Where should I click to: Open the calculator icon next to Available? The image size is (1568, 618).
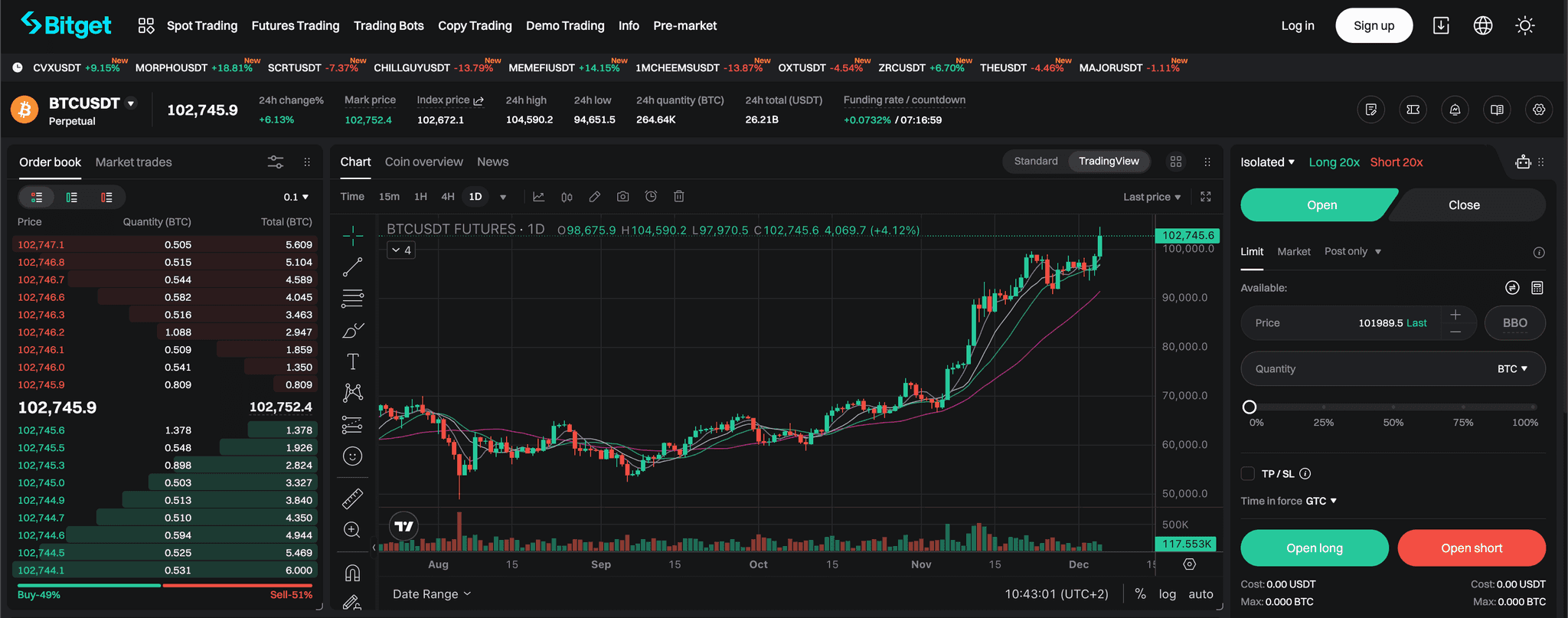pyautogui.click(x=1537, y=288)
